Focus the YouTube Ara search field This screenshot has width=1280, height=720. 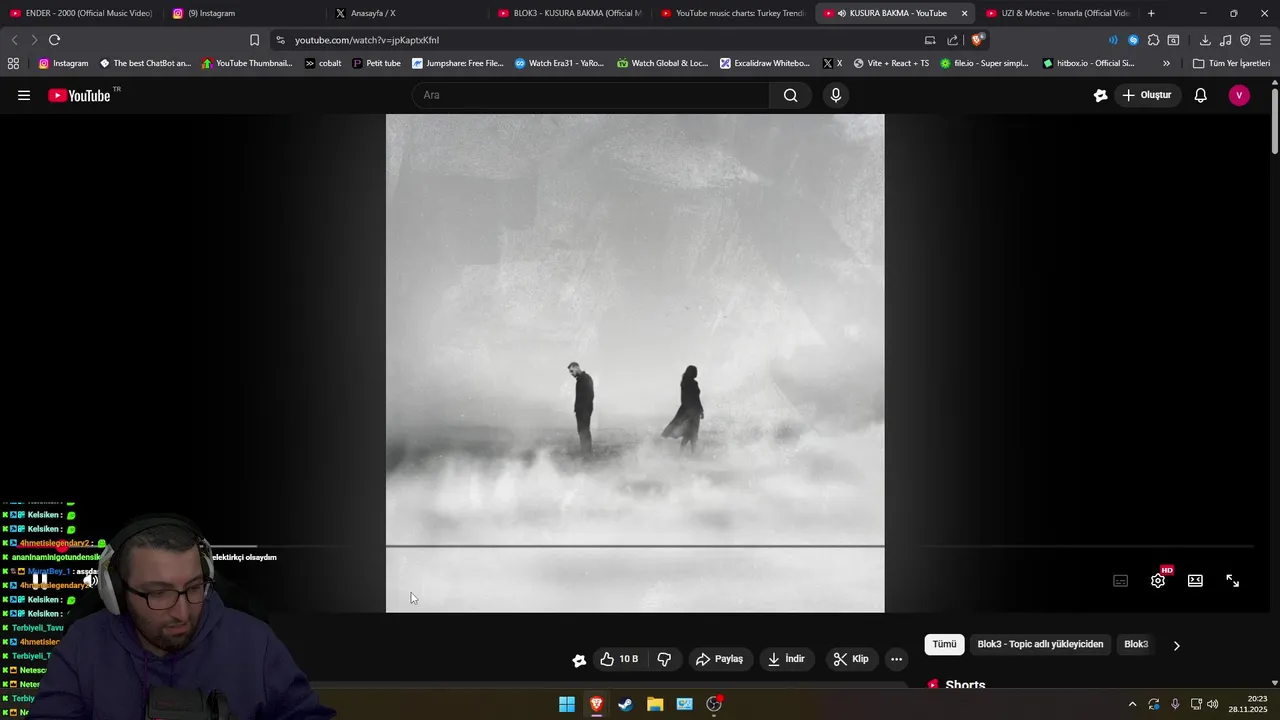click(x=590, y=95)
